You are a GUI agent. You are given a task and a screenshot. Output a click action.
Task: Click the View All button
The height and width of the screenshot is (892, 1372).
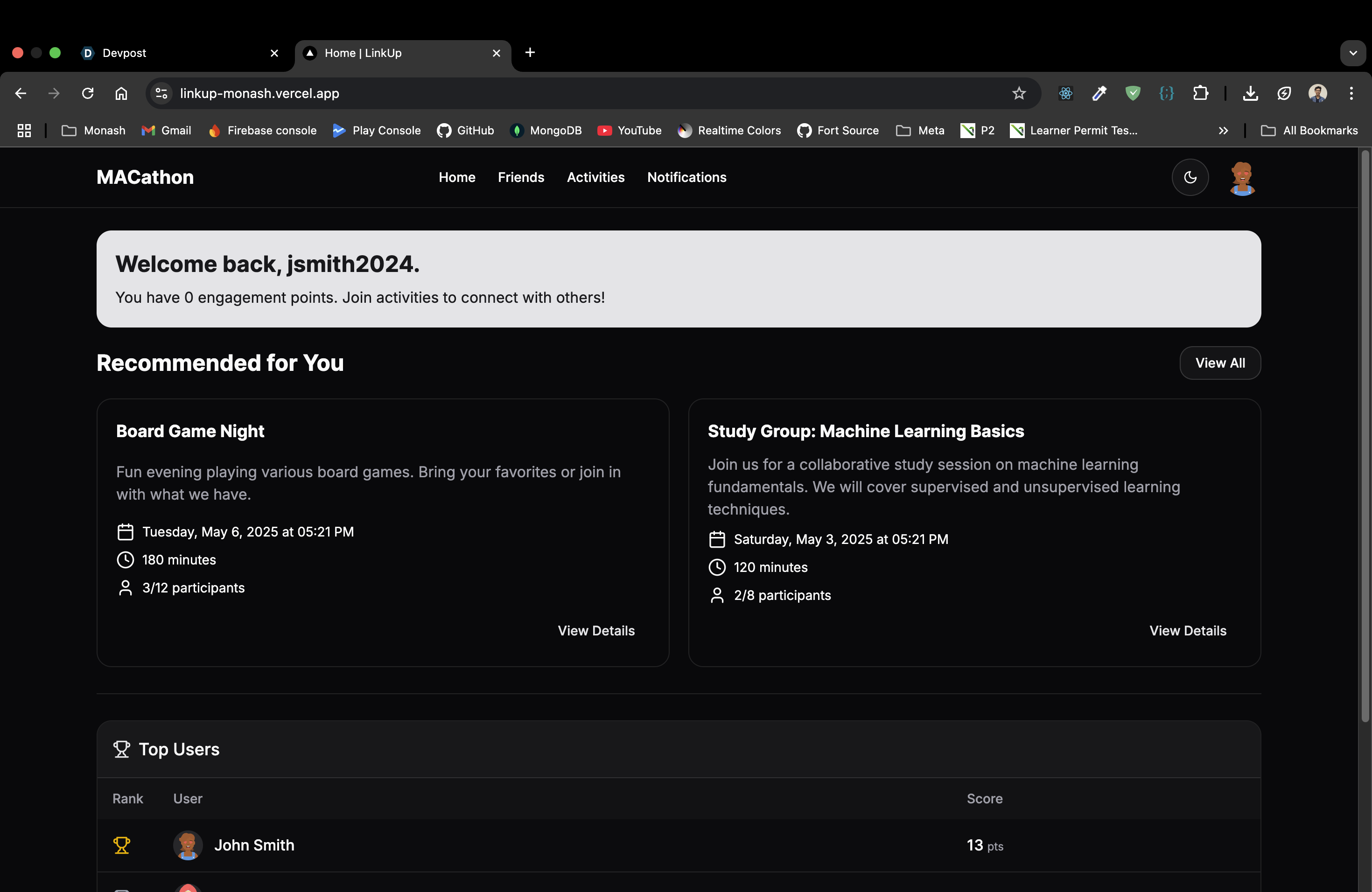pyautogui.click(x=1220, y=363)
